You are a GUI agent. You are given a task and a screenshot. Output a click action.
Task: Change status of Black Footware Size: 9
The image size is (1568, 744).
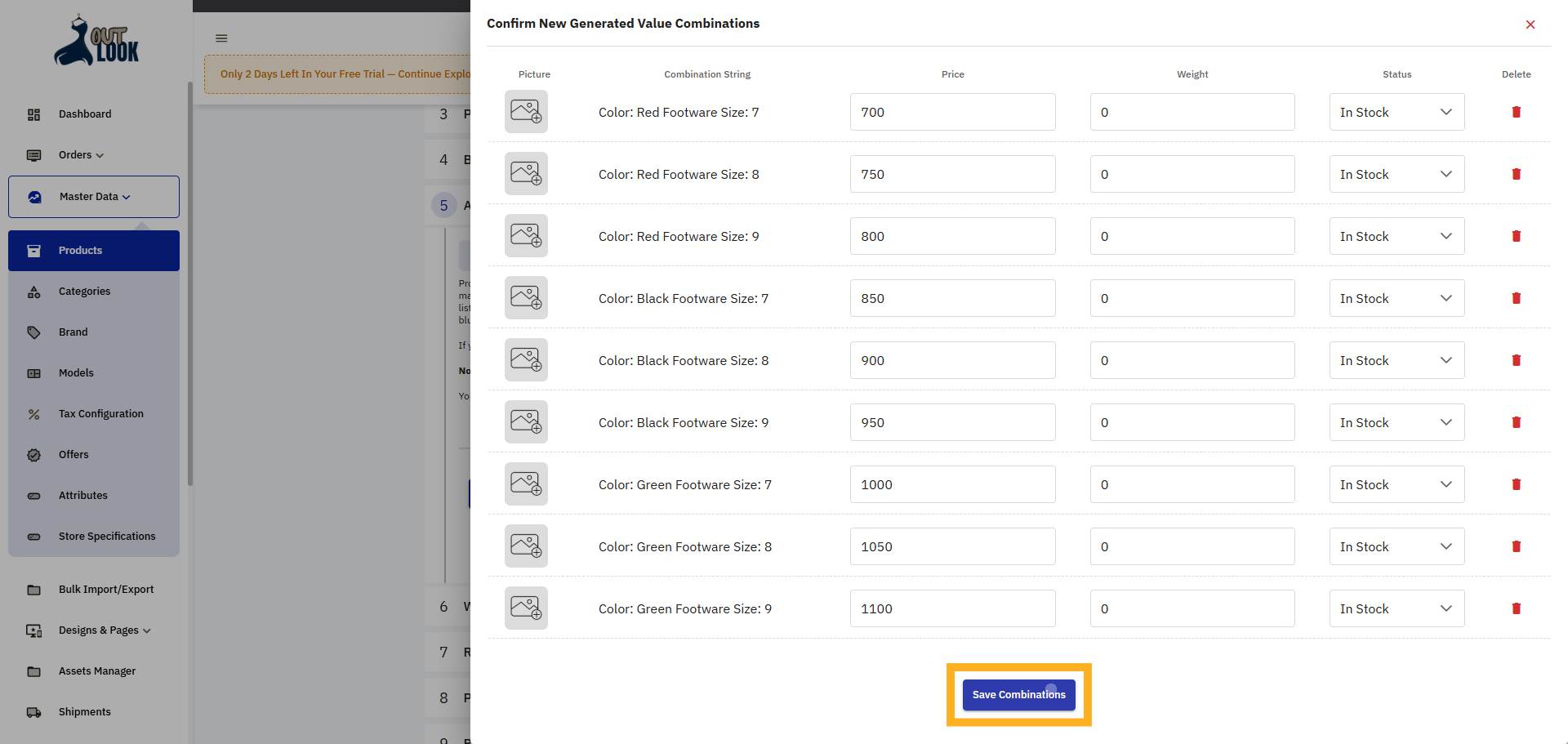(1396, 422)
